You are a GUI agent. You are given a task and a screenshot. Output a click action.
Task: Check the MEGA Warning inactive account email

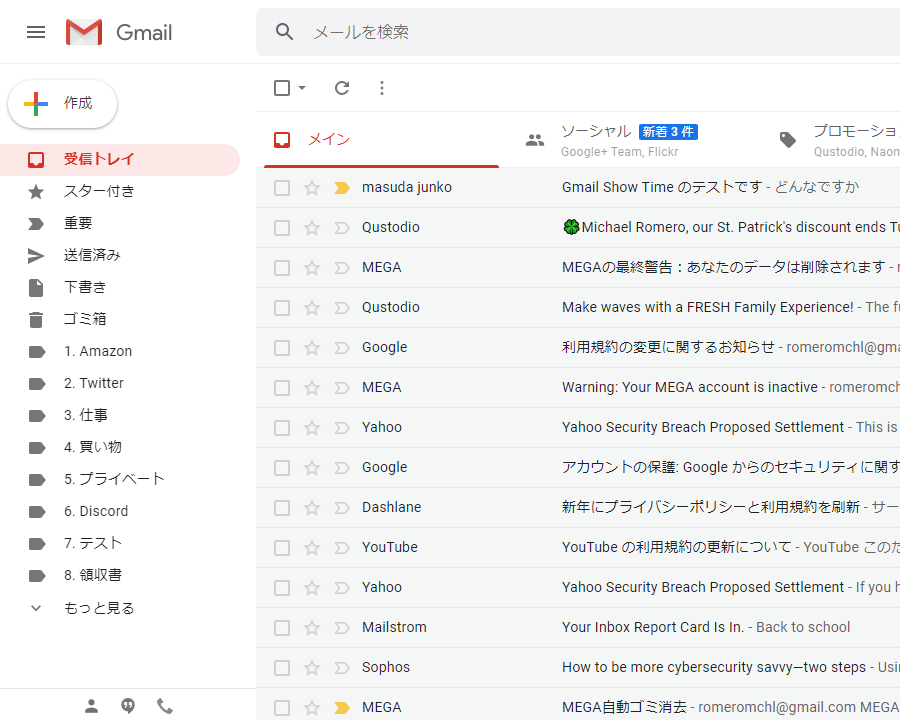pos(282,388)
